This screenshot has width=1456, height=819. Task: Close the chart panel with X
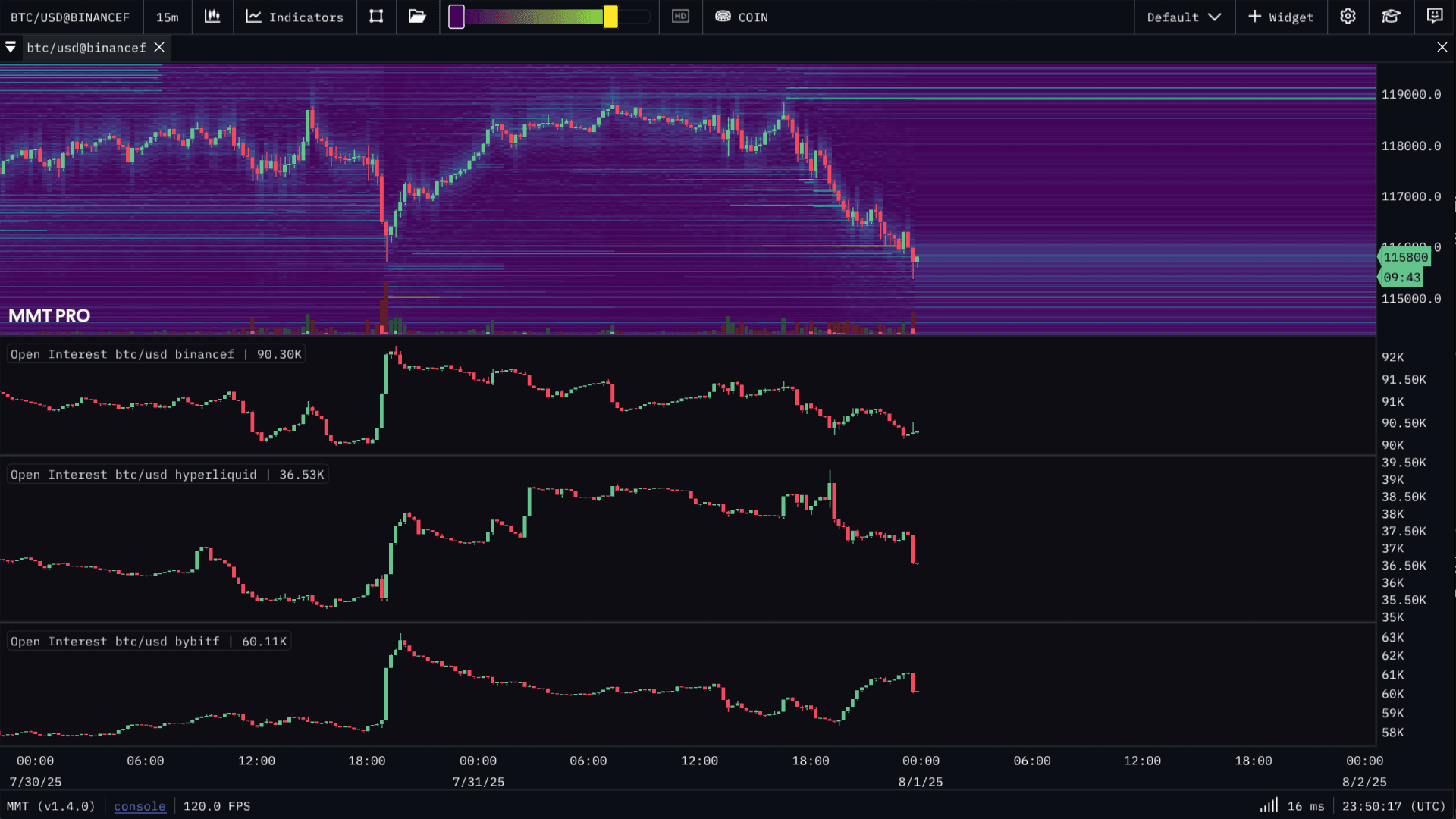pyautogui.click(x=1442, y=47)
